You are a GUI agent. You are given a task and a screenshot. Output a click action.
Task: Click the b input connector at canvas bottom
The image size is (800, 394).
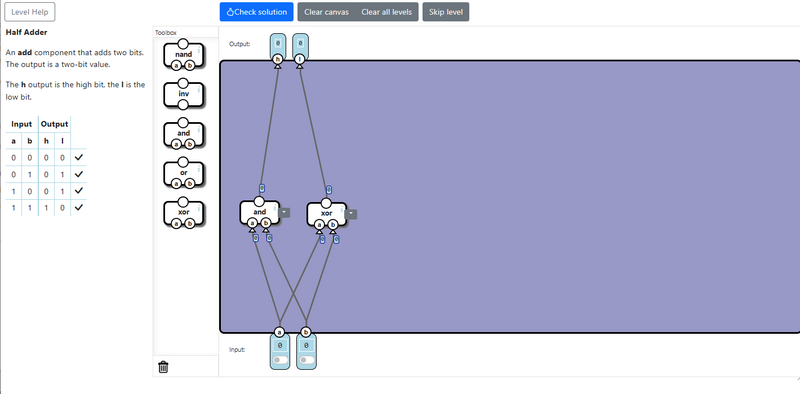point(306,332)
